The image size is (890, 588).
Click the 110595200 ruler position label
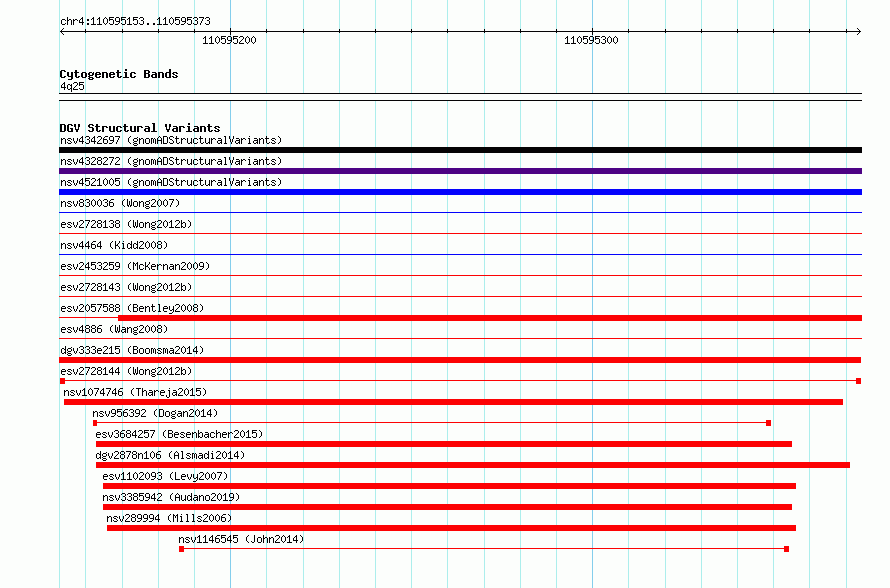(229, 40)
